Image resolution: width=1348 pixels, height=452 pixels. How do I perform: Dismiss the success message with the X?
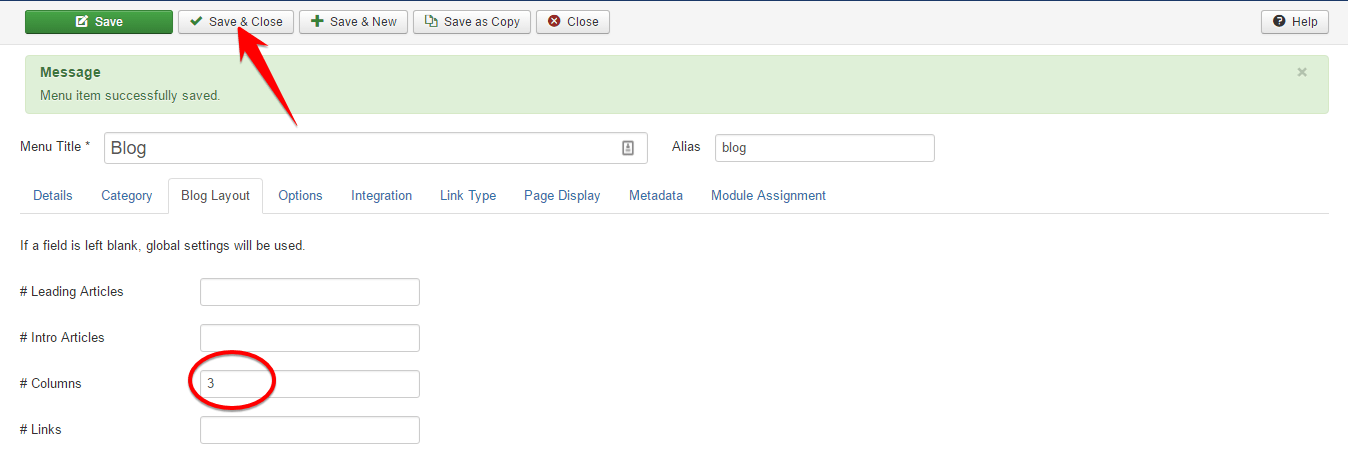pyautogui.click(x=1301, y=72)
